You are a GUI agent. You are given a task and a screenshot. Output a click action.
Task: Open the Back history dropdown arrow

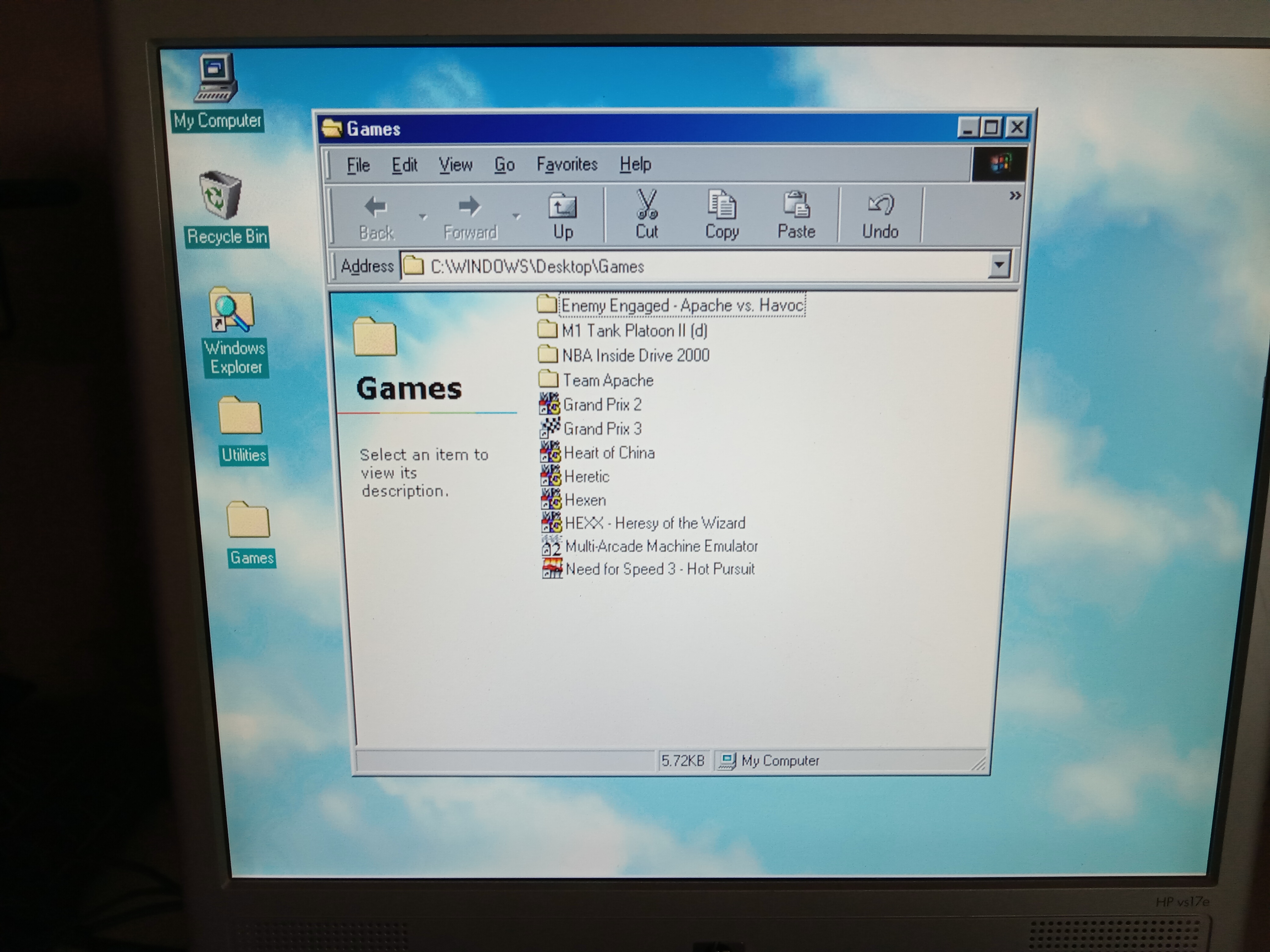pyautogui.click(x=423, y=216)
